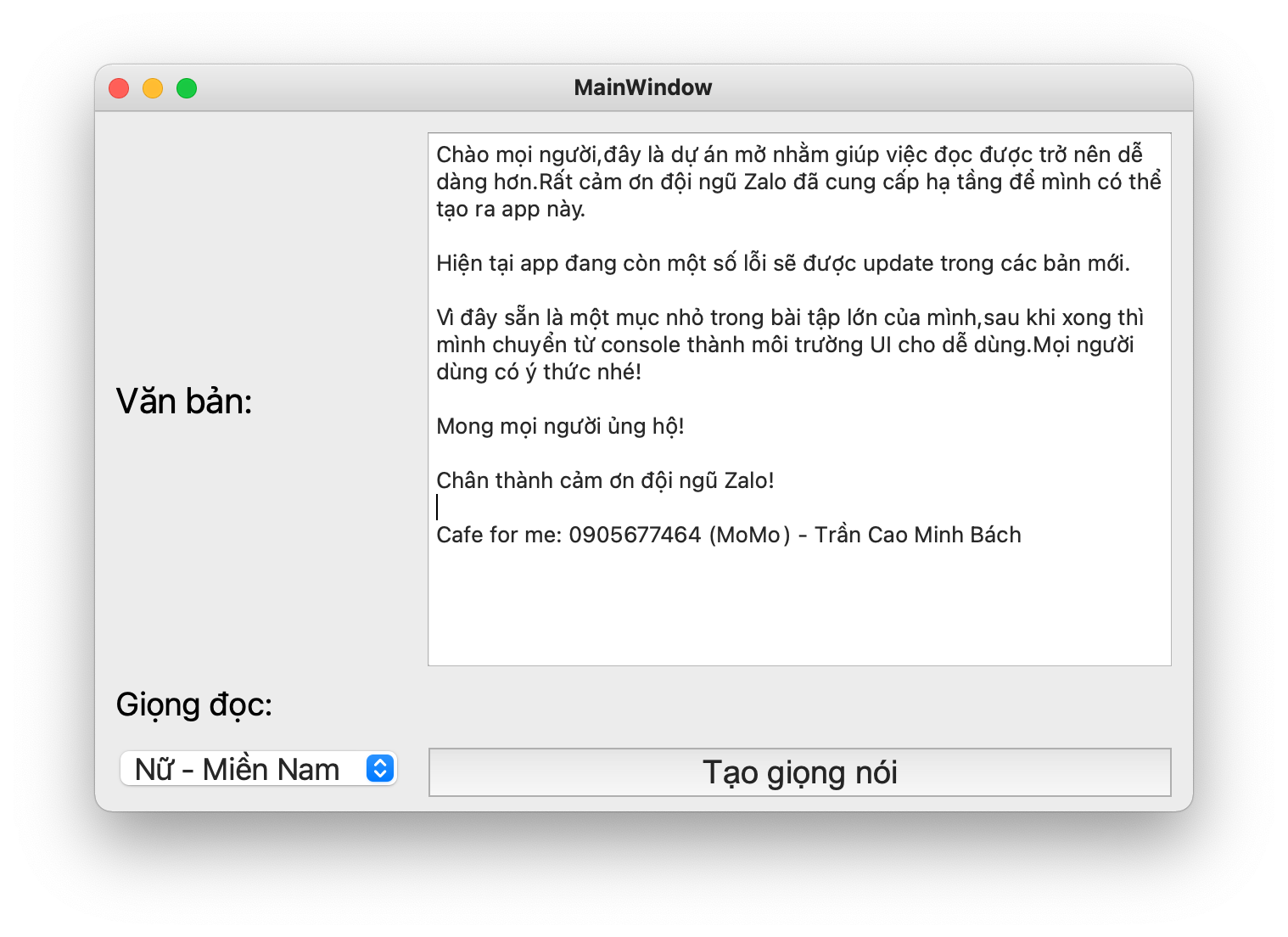Click the 'Cafe for me: 0905677464' line

pyautogui.click(x=729, y=535)
